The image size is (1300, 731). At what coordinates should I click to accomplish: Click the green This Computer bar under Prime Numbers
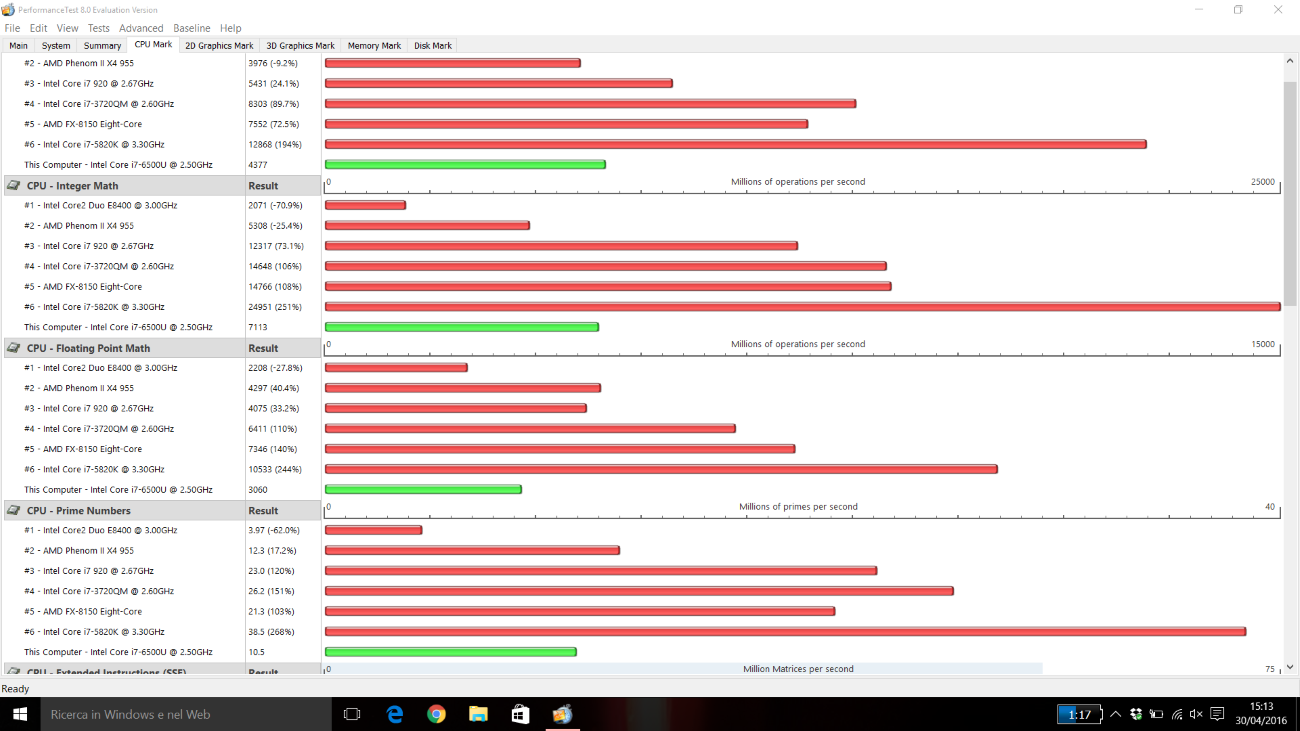451,652
